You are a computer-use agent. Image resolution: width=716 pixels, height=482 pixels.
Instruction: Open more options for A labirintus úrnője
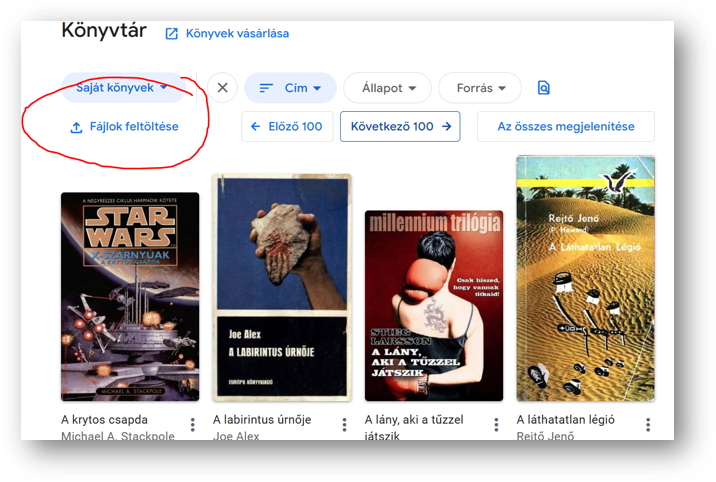(344, 424)
